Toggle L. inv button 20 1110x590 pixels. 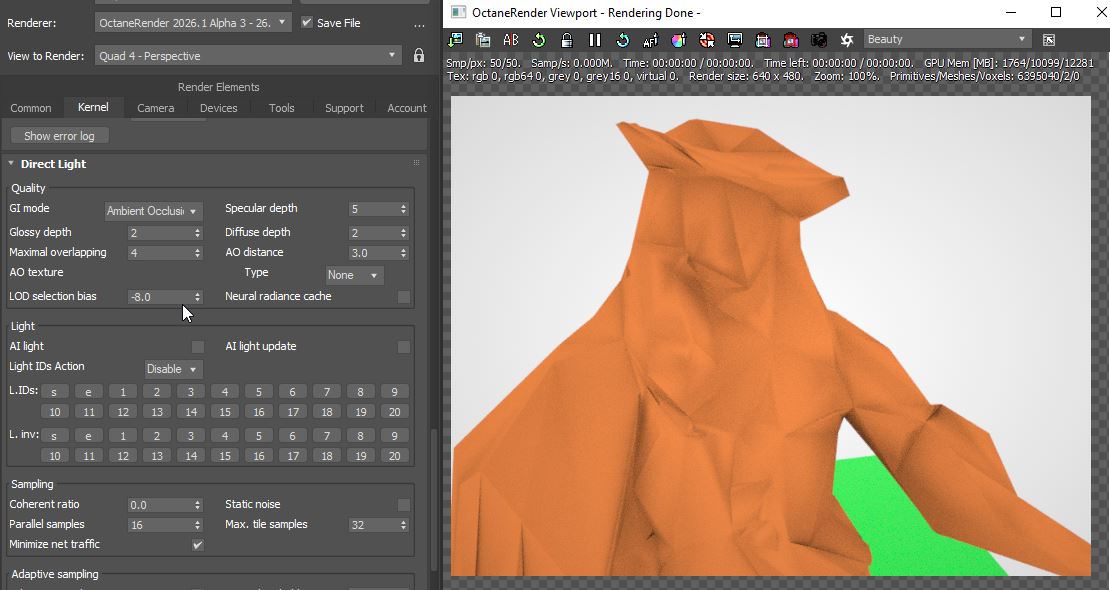(x=394, y=455)
